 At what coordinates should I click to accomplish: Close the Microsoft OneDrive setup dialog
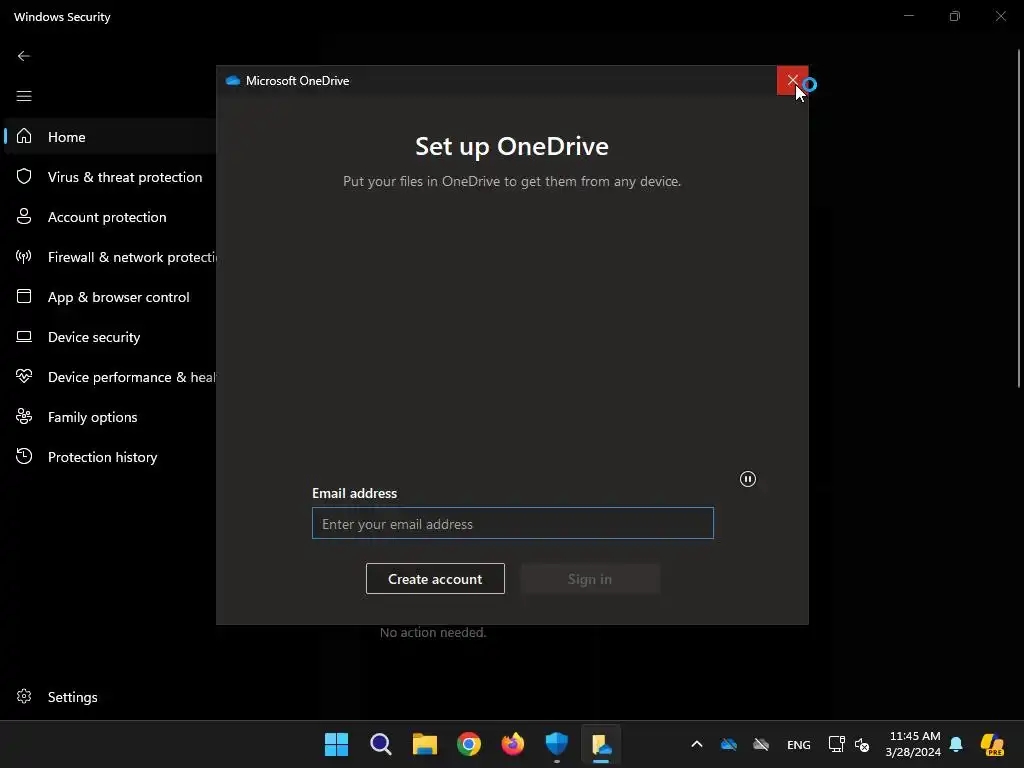pos(792,80)
